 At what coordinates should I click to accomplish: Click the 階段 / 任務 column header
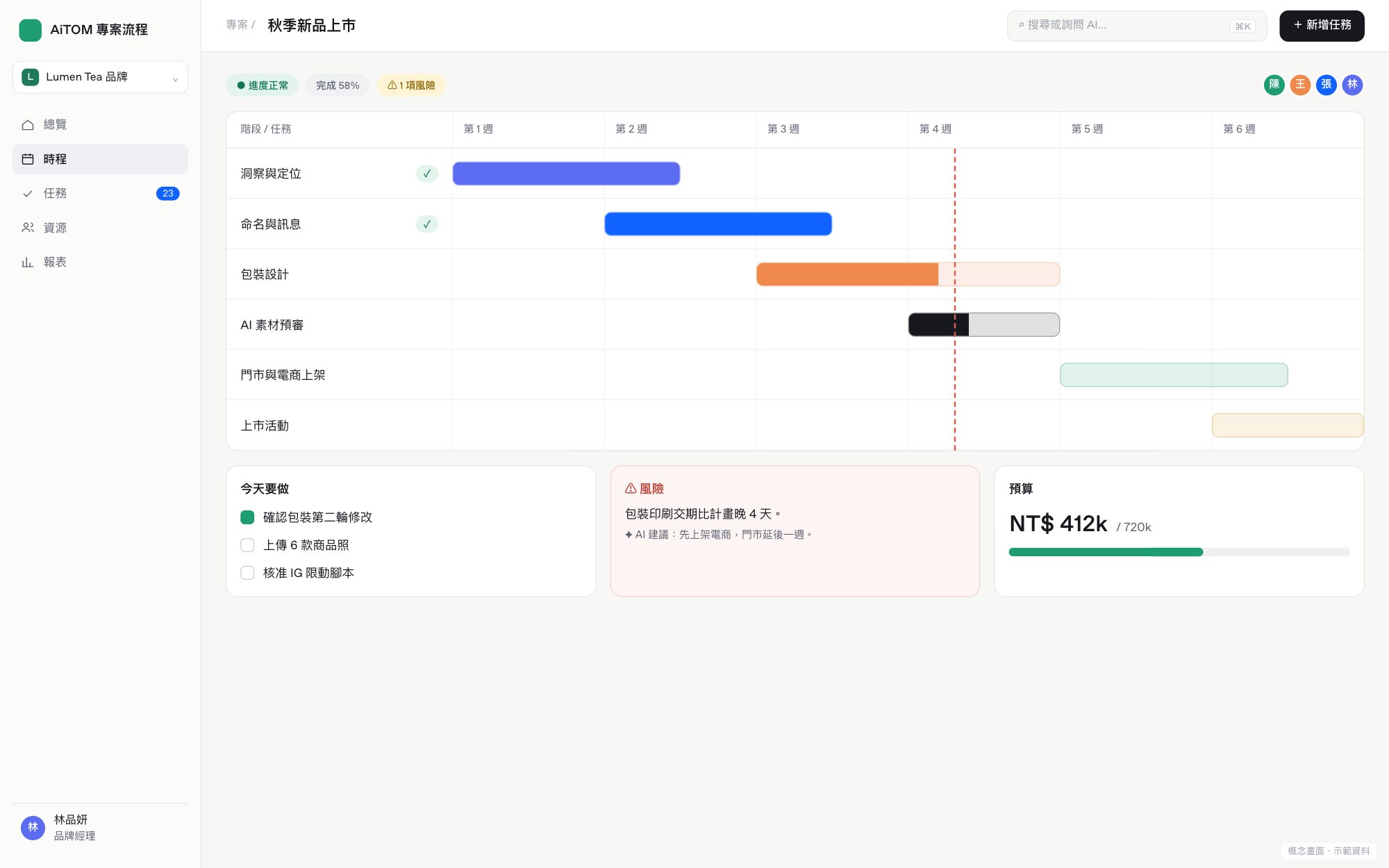tap(266, 129)
